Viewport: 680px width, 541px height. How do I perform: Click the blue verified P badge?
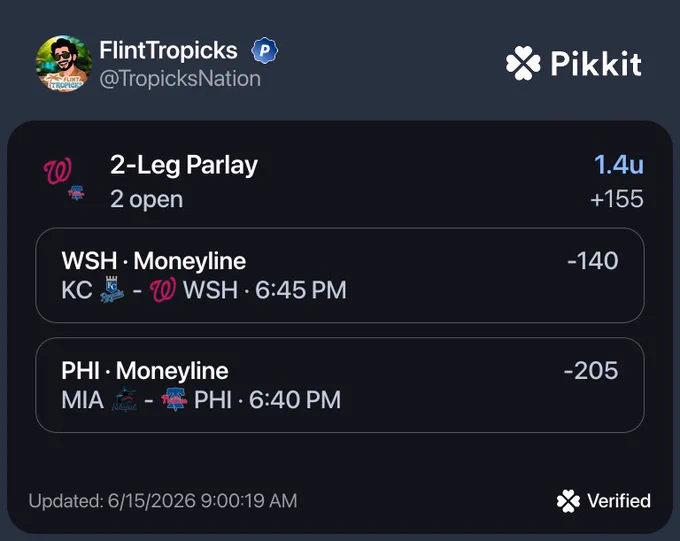[265, 51]
